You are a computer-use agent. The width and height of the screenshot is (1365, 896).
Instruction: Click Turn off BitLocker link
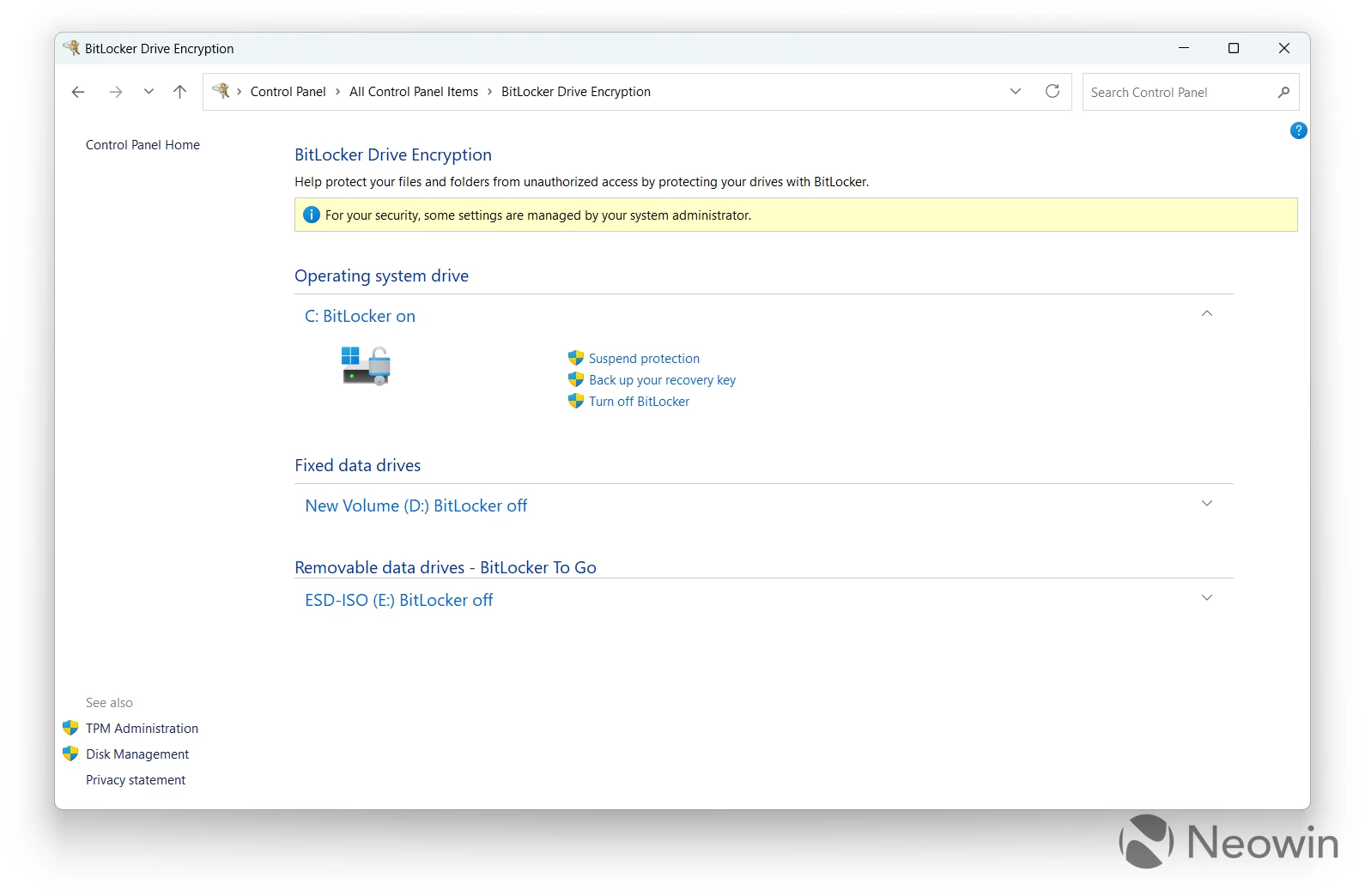click(x=639, y=402)
